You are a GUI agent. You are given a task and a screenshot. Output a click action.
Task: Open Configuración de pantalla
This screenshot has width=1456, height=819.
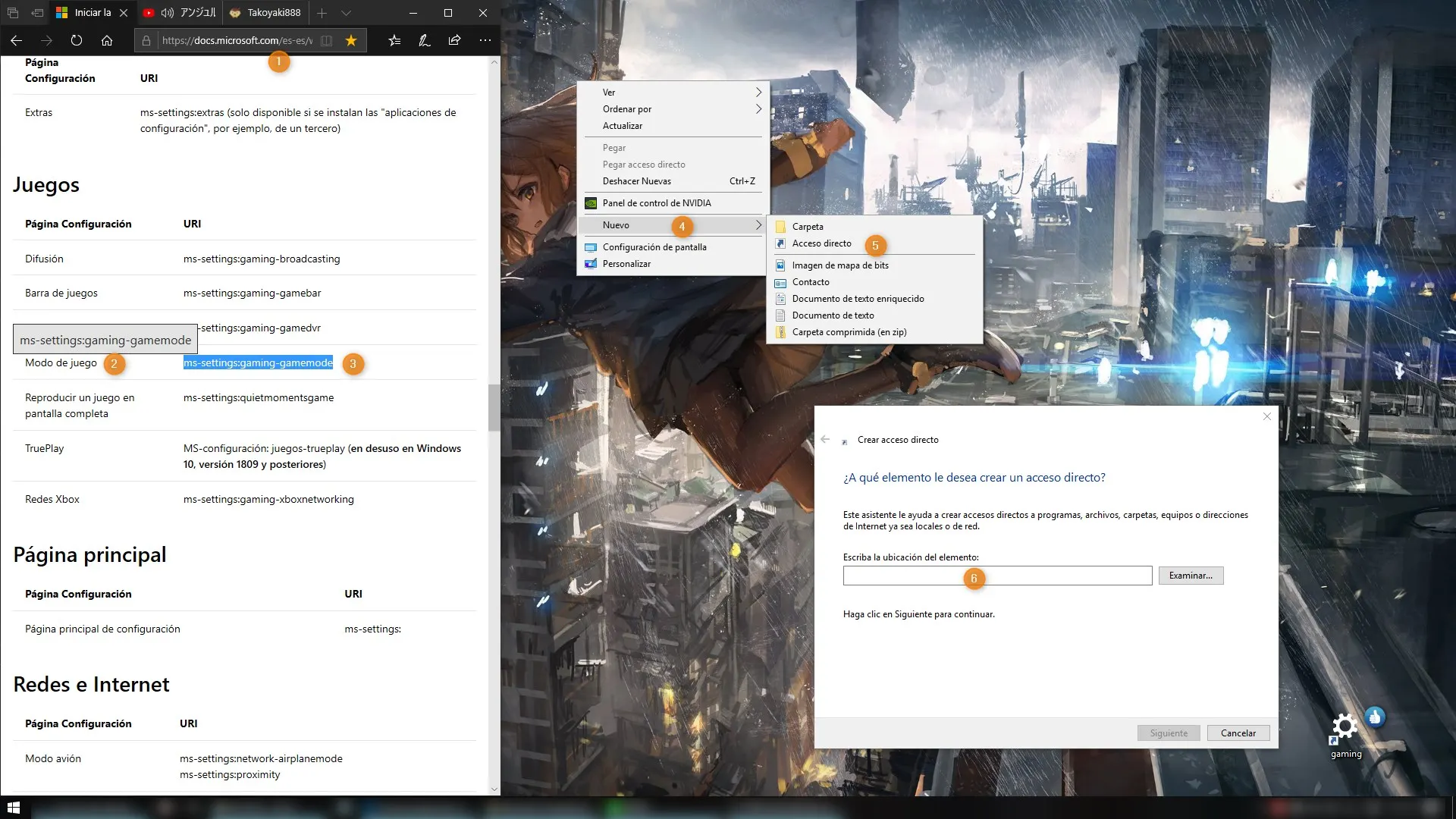(673, 247)
